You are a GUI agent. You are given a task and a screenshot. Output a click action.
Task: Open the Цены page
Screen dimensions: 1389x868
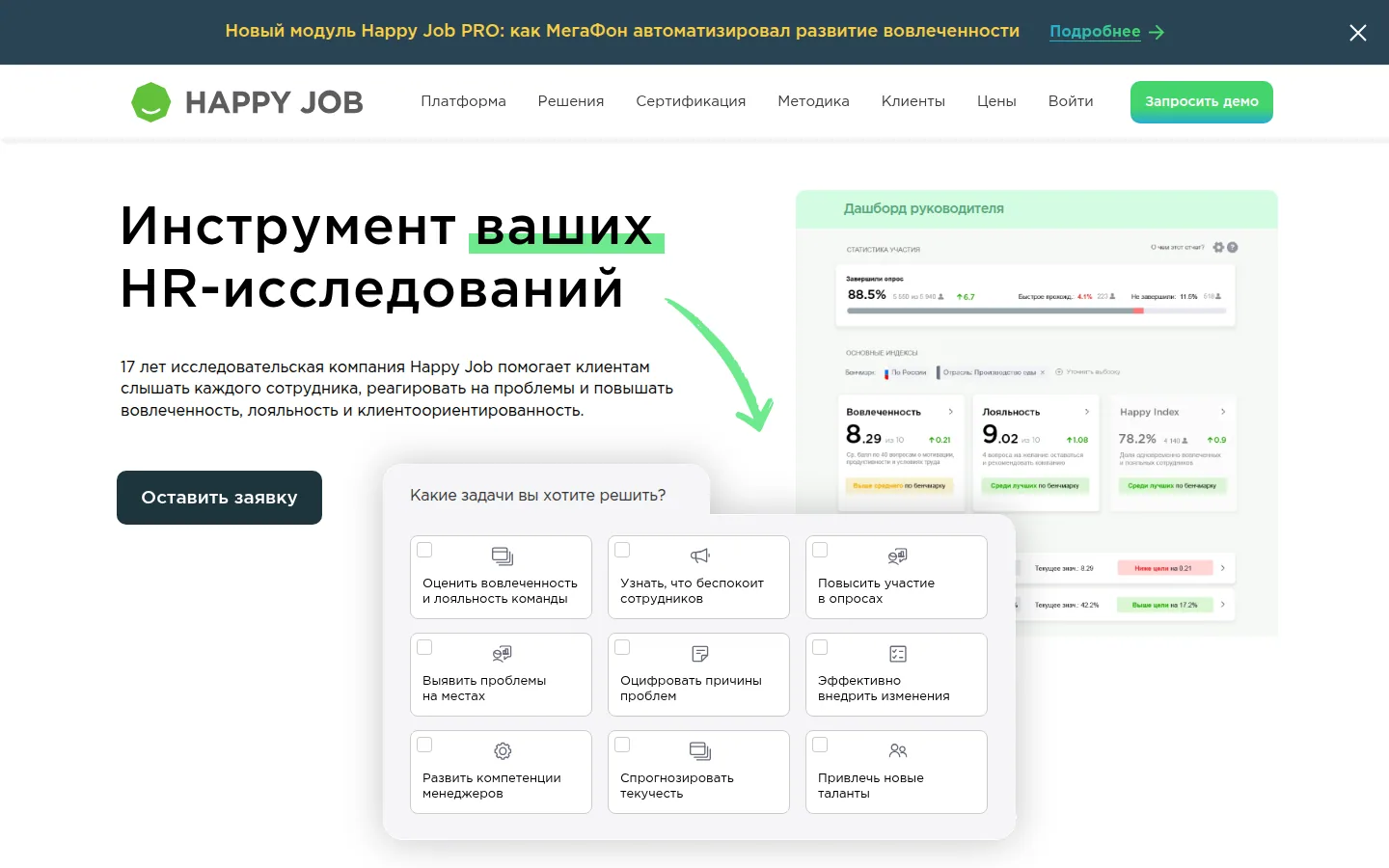pos(996,101)
